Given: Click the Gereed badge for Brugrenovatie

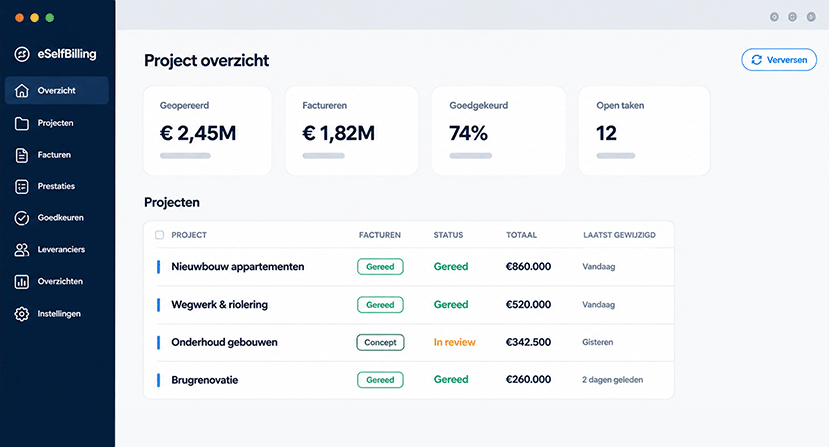Looking at the screenshot, I should [x=380, y=380].
